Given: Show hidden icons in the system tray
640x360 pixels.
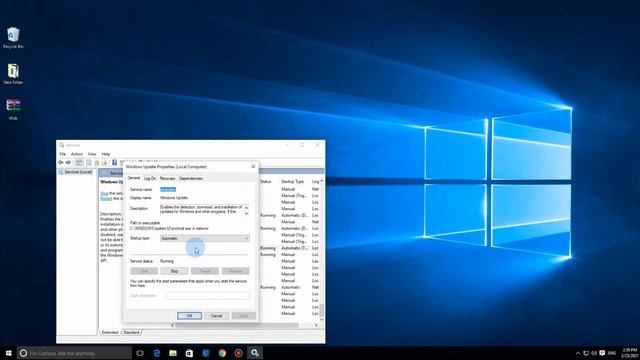Looking at the screenshot, I should [x=578, y=353].
